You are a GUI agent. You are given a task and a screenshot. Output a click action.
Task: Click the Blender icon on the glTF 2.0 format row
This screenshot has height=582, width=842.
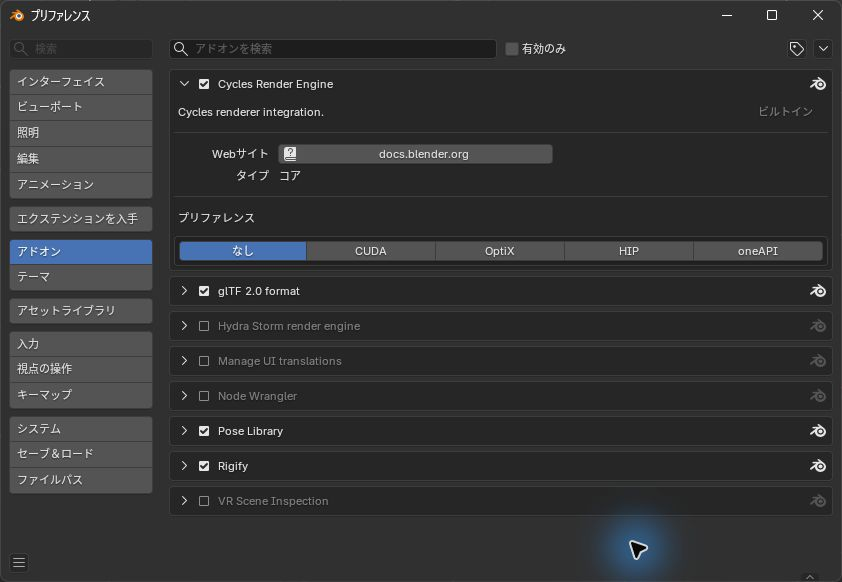[x=818, y=291]
